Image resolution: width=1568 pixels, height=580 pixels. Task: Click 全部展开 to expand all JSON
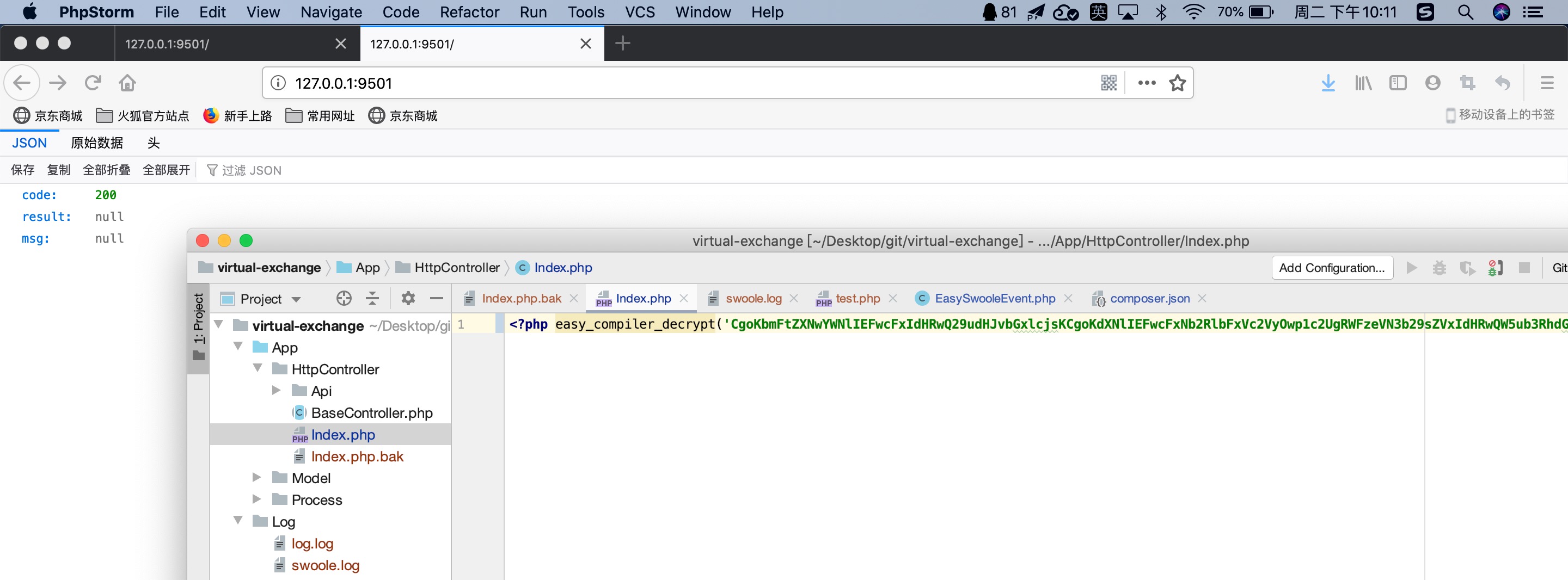(166, 170)
